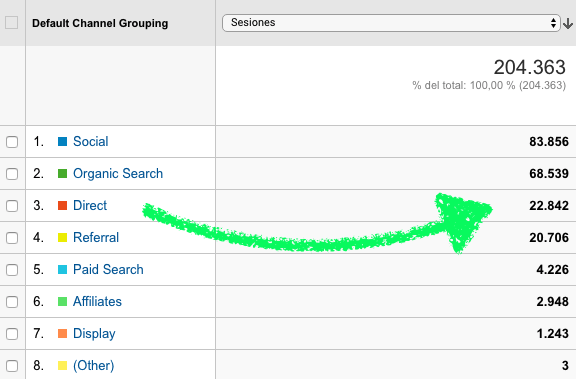
Task: Click the blue Social color square
Action: 62,141
